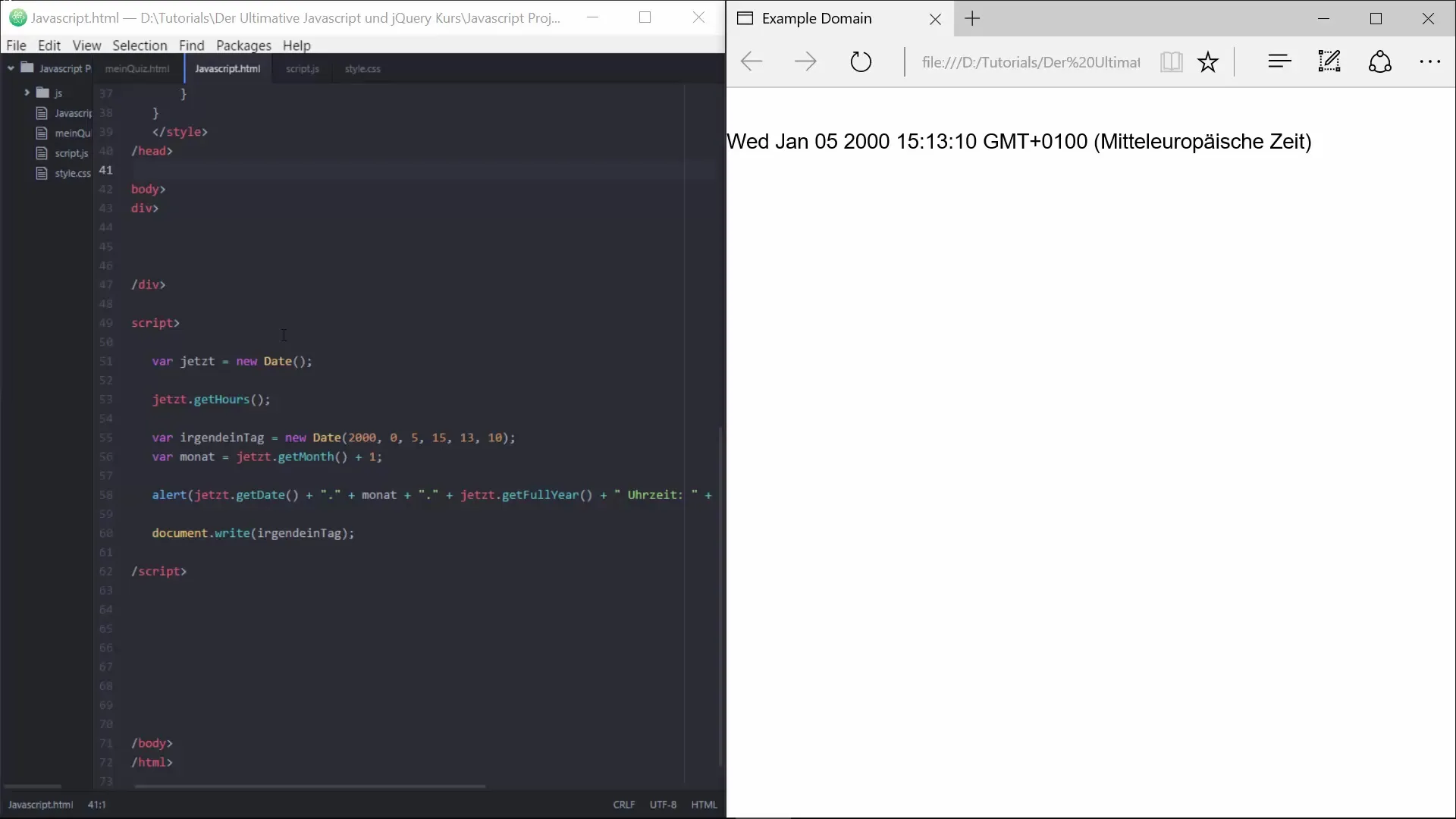Open the Selection menu in Atom
This screenshot has height=819, width=1456.
click(140, 45)
